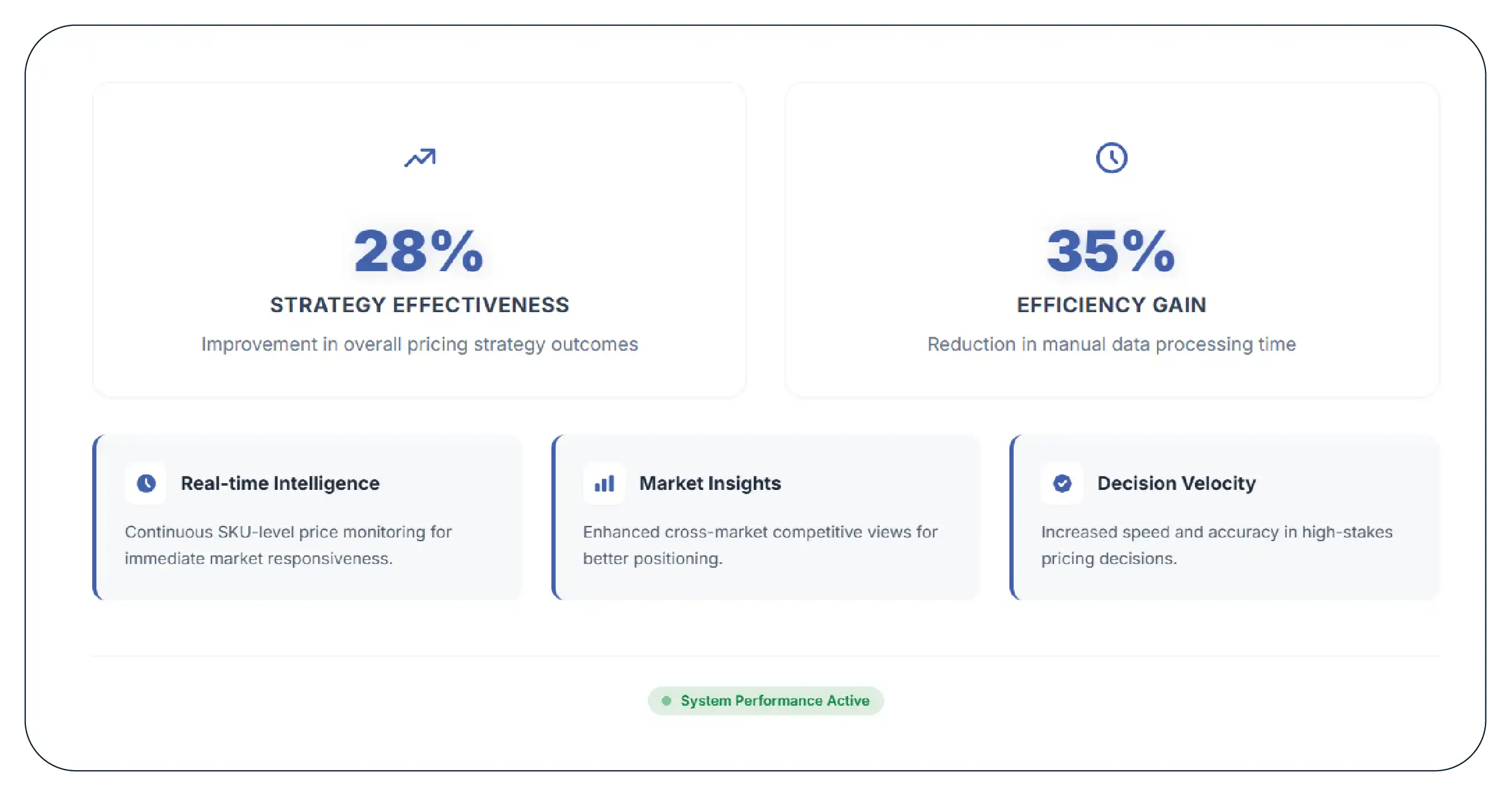Click the bar chart icon beside Market Insights

pyautogui.click(x=603, y=483)
